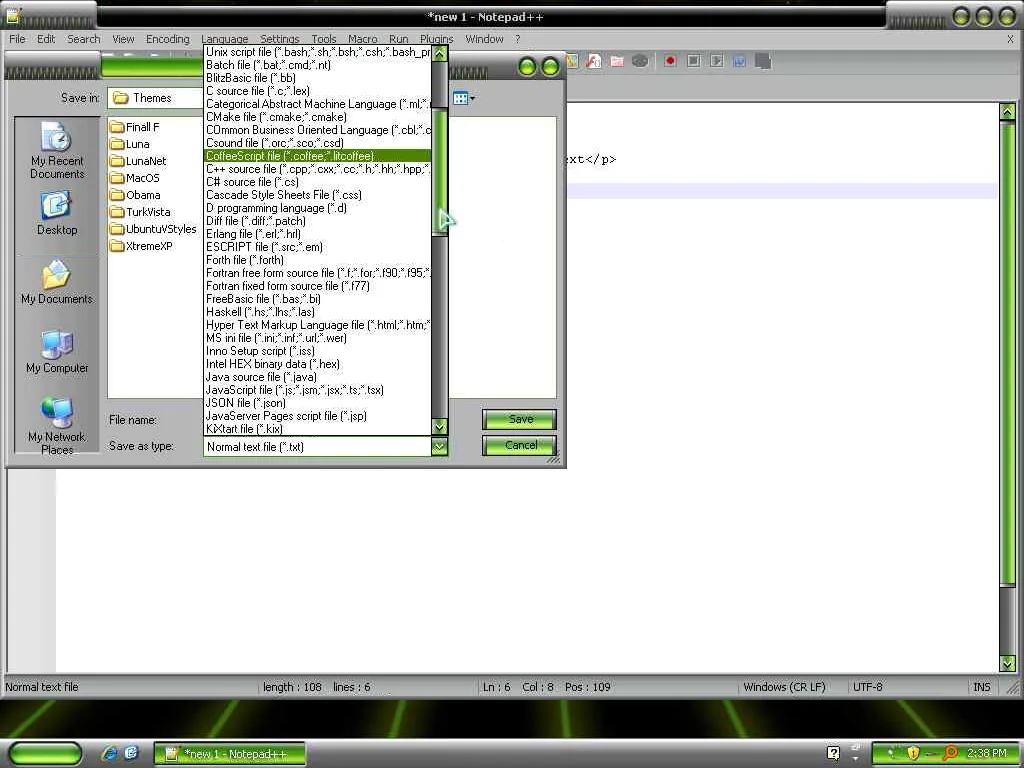Click editor vertical scrollbar up arrow

coord(1007,111)
